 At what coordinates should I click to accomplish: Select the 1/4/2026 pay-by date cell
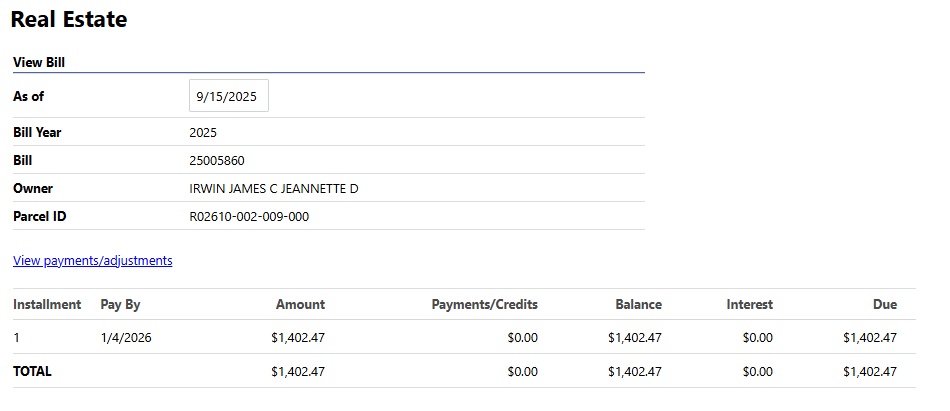coord(127,338)
